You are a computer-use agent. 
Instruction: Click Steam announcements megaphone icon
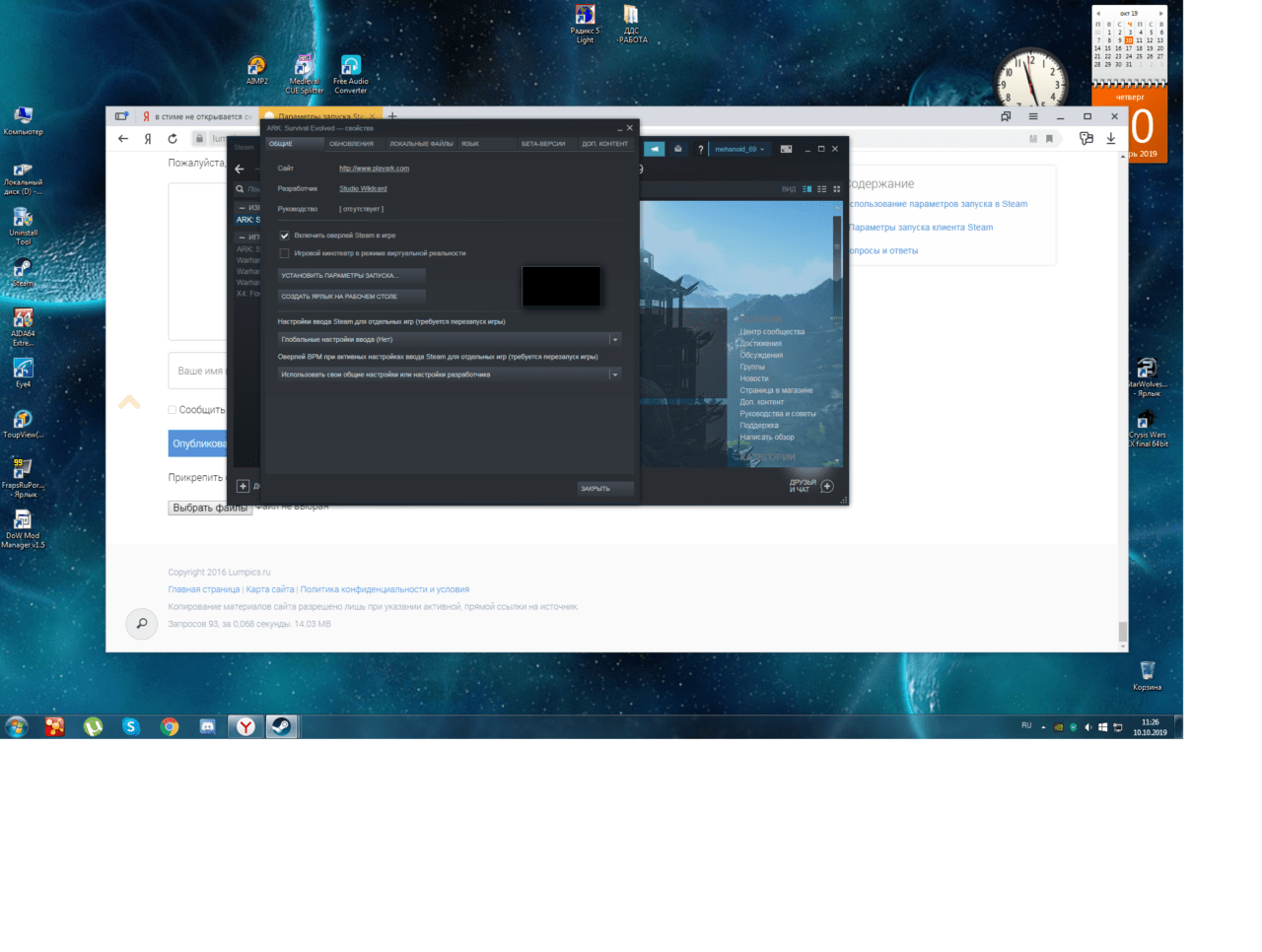coord(655,149)
